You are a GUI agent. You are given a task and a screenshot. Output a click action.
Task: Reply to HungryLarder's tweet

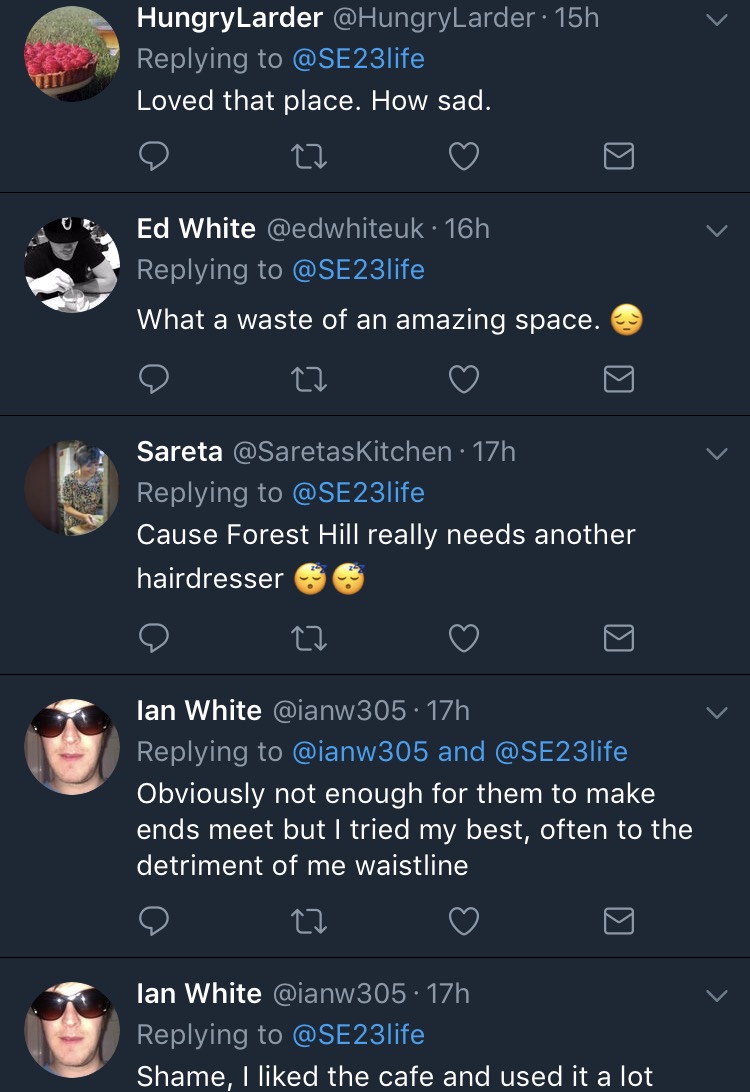[x=153, y=156]
